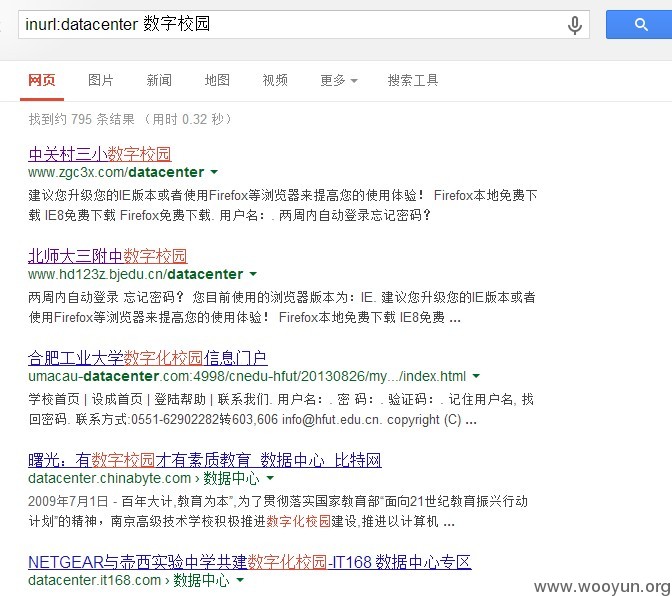Image resolution: width=672 pixels, height=596 pixels.
Task: Open the 北师大三附中数字校园 result link
Action: 108,256
